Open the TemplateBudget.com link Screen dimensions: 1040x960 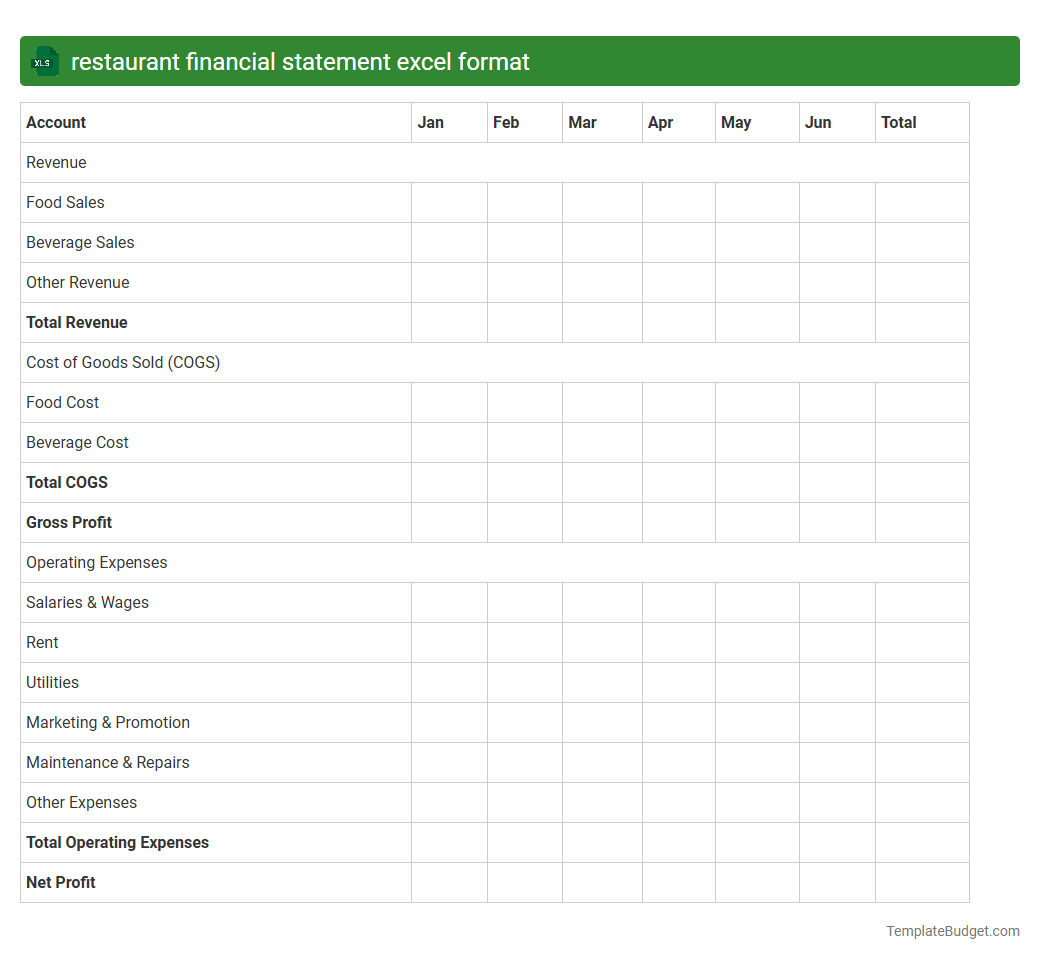click(952, 931)
